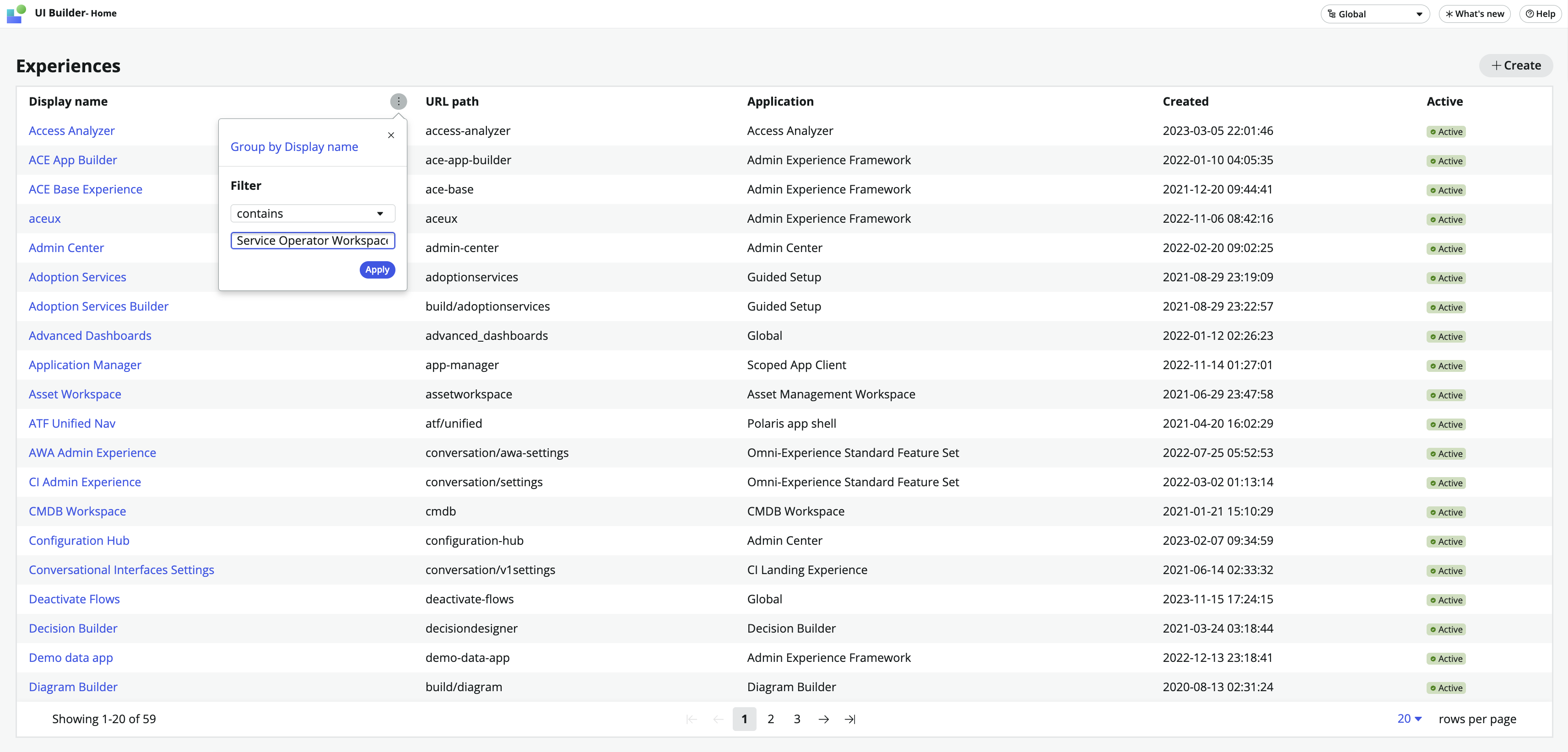Click the created date 2023-11-15 17:24:15
Screen dimensions: 1568x752
1218,599
